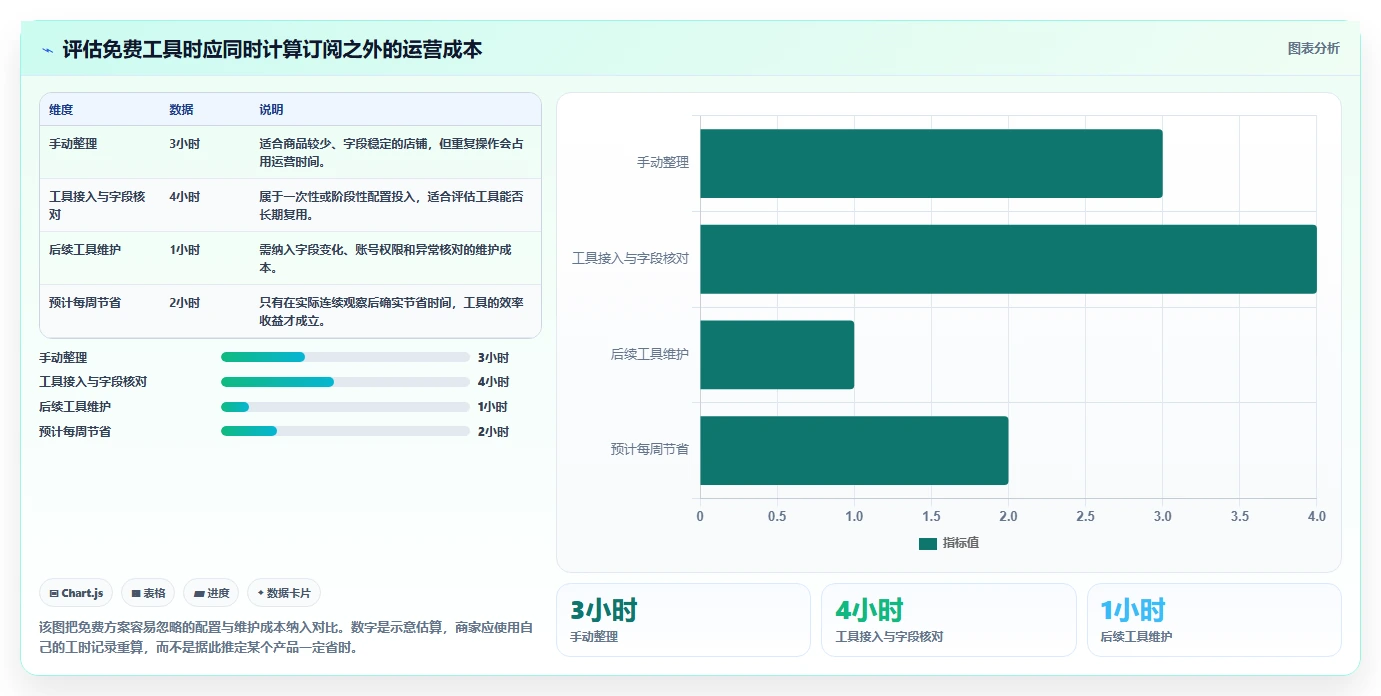
Task: Select the Chart.js tag chip
Action: [x=76, y=593]
